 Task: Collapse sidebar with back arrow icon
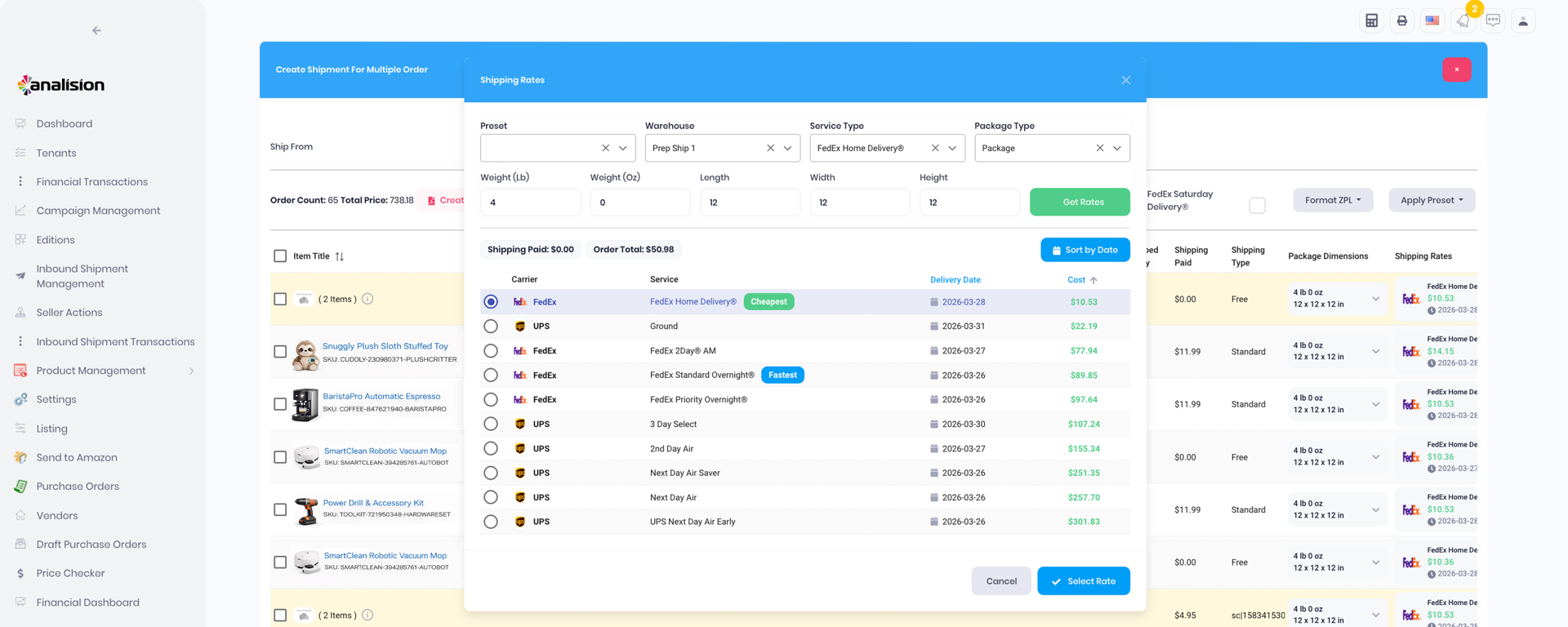coord(96,31)
